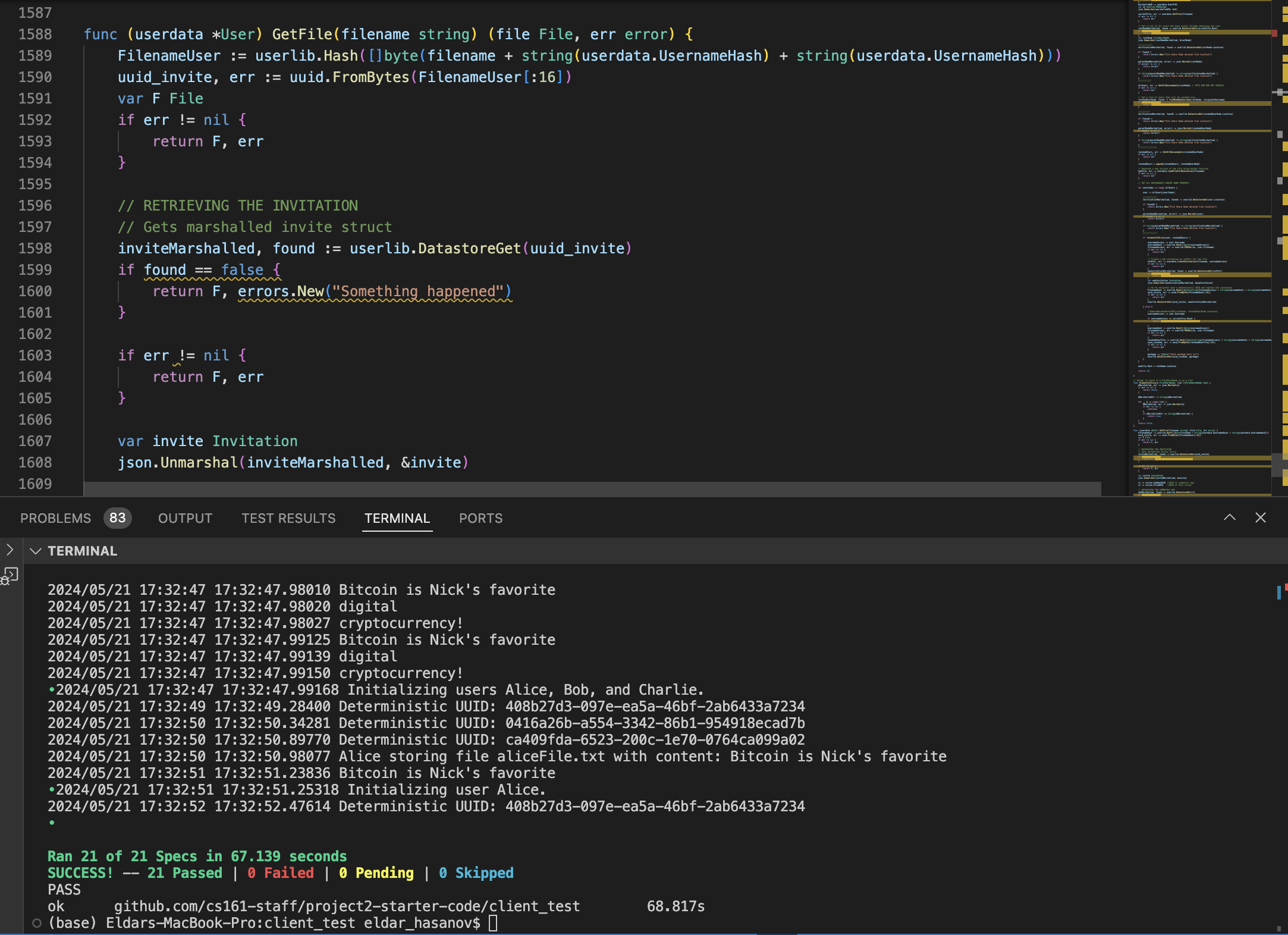
Task: Click line number 1588 in the gutter
Action: coord(35,34)
